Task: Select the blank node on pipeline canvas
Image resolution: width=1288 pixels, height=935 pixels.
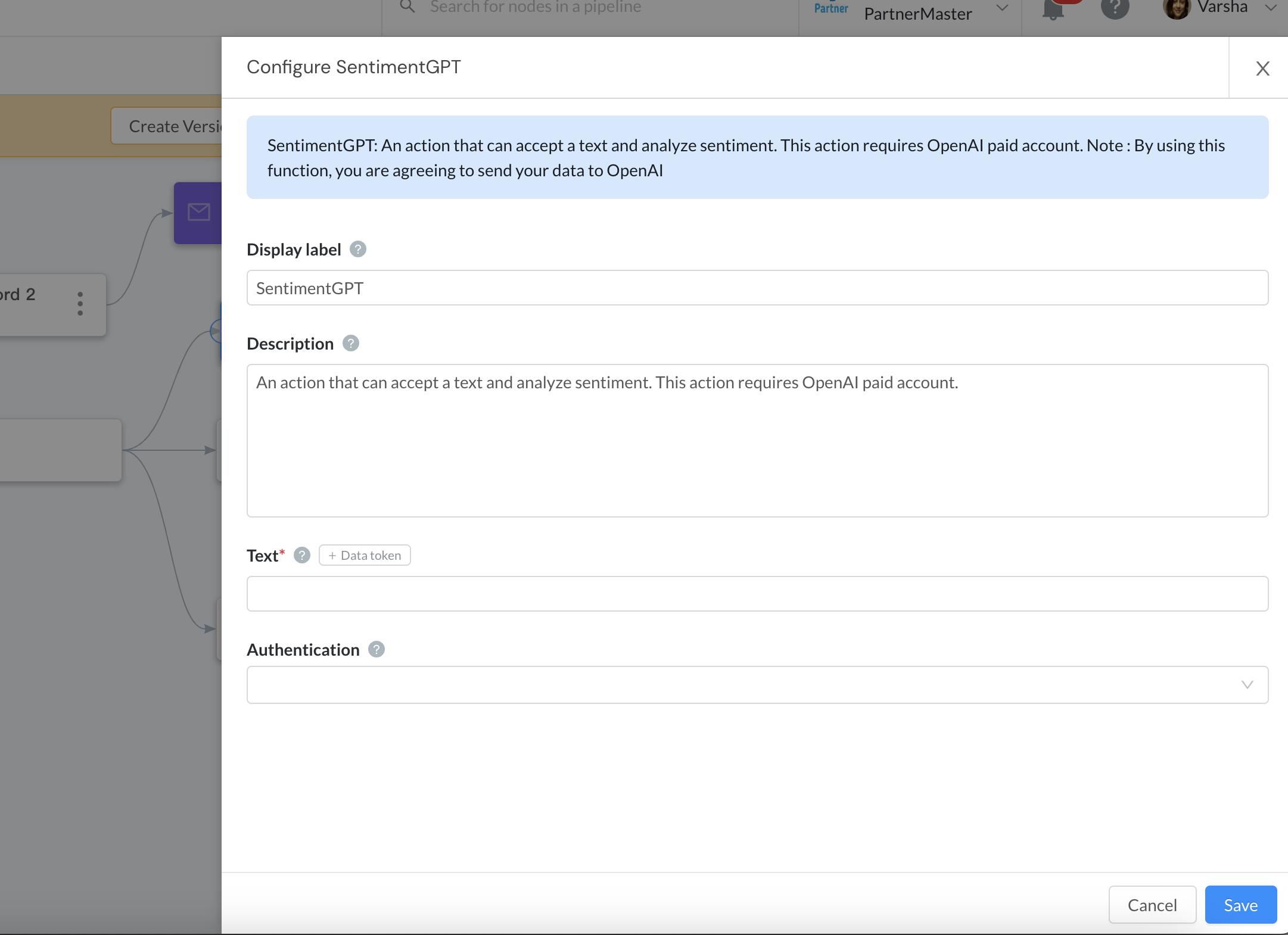Action: pos(61,450)
